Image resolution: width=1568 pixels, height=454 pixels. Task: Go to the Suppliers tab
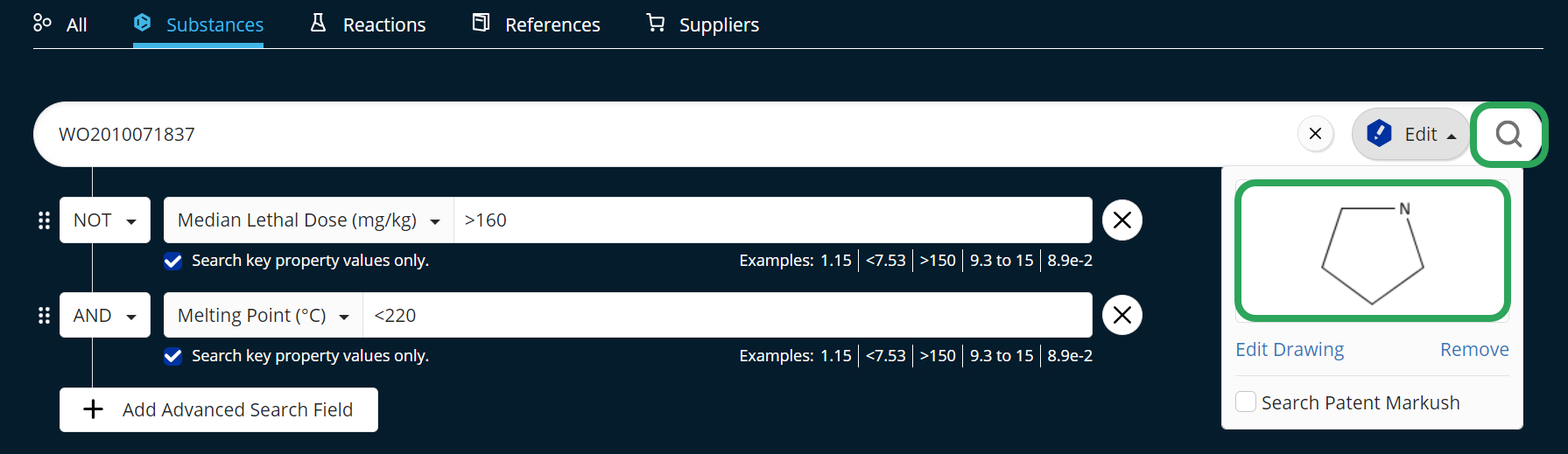[702, 24]
